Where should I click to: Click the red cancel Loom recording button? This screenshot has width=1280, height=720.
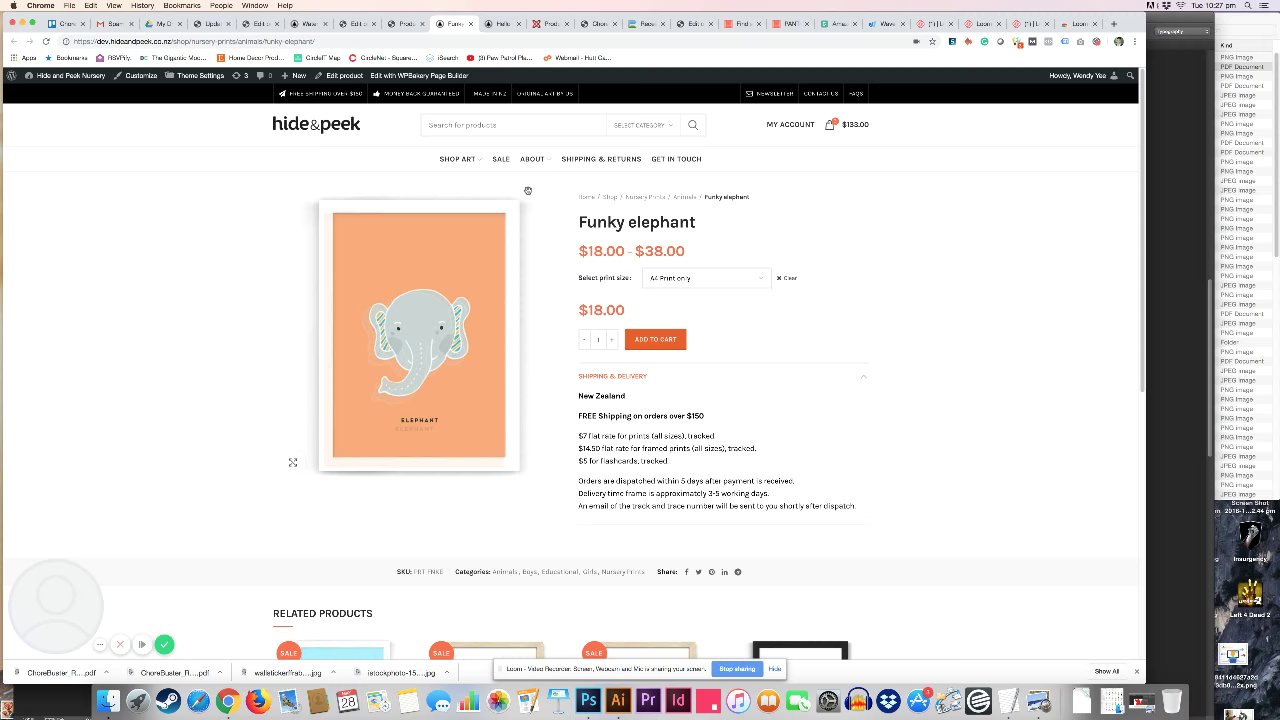click(x=119, y=645)
